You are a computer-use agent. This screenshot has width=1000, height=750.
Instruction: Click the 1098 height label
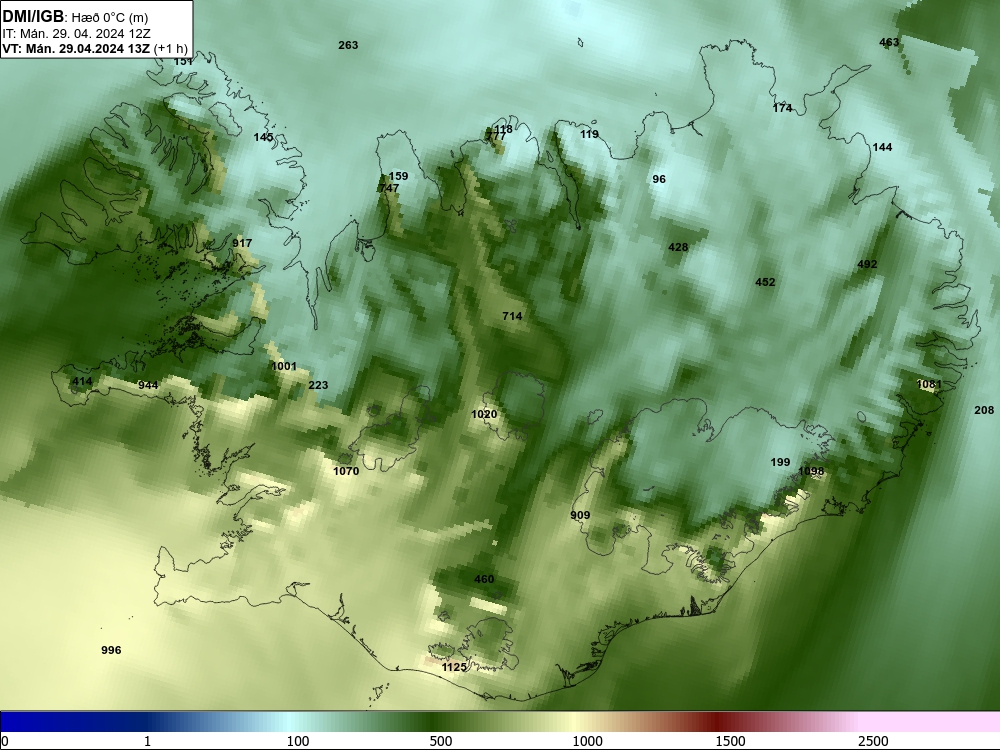point(811,471)
